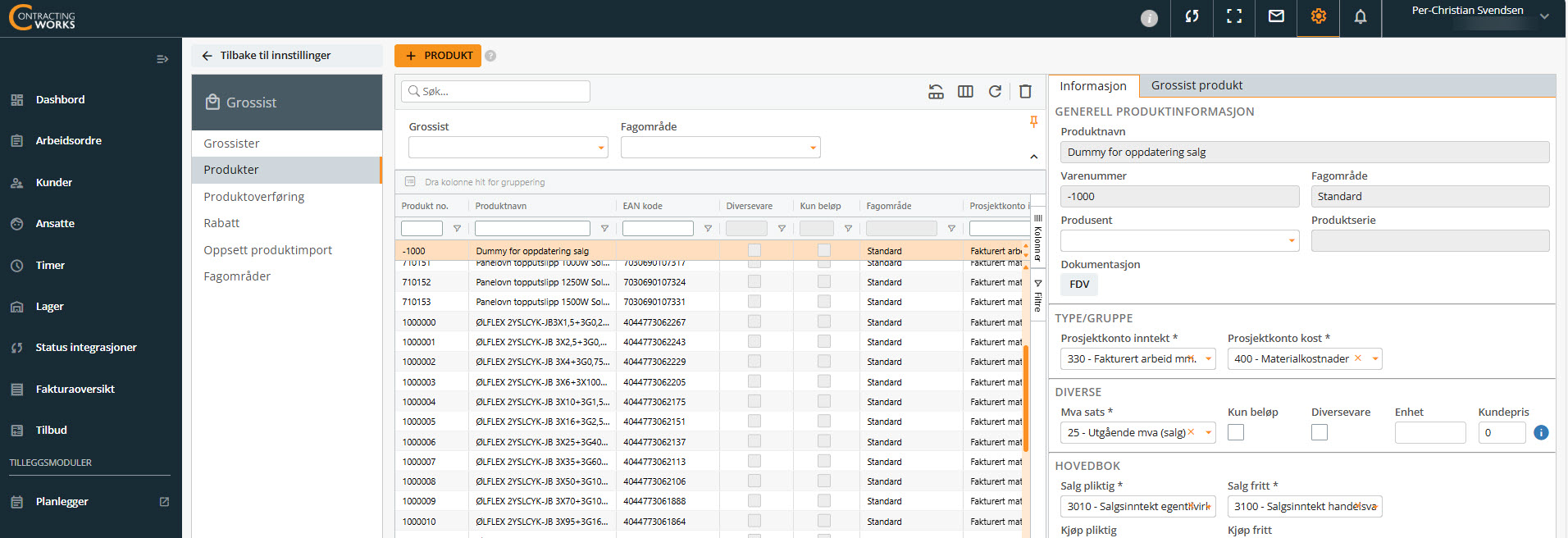The height and width of the screenshot is (538, 1568).
Task: Open Oppsett produktimport in the settings menu
Action: (287, 250)
